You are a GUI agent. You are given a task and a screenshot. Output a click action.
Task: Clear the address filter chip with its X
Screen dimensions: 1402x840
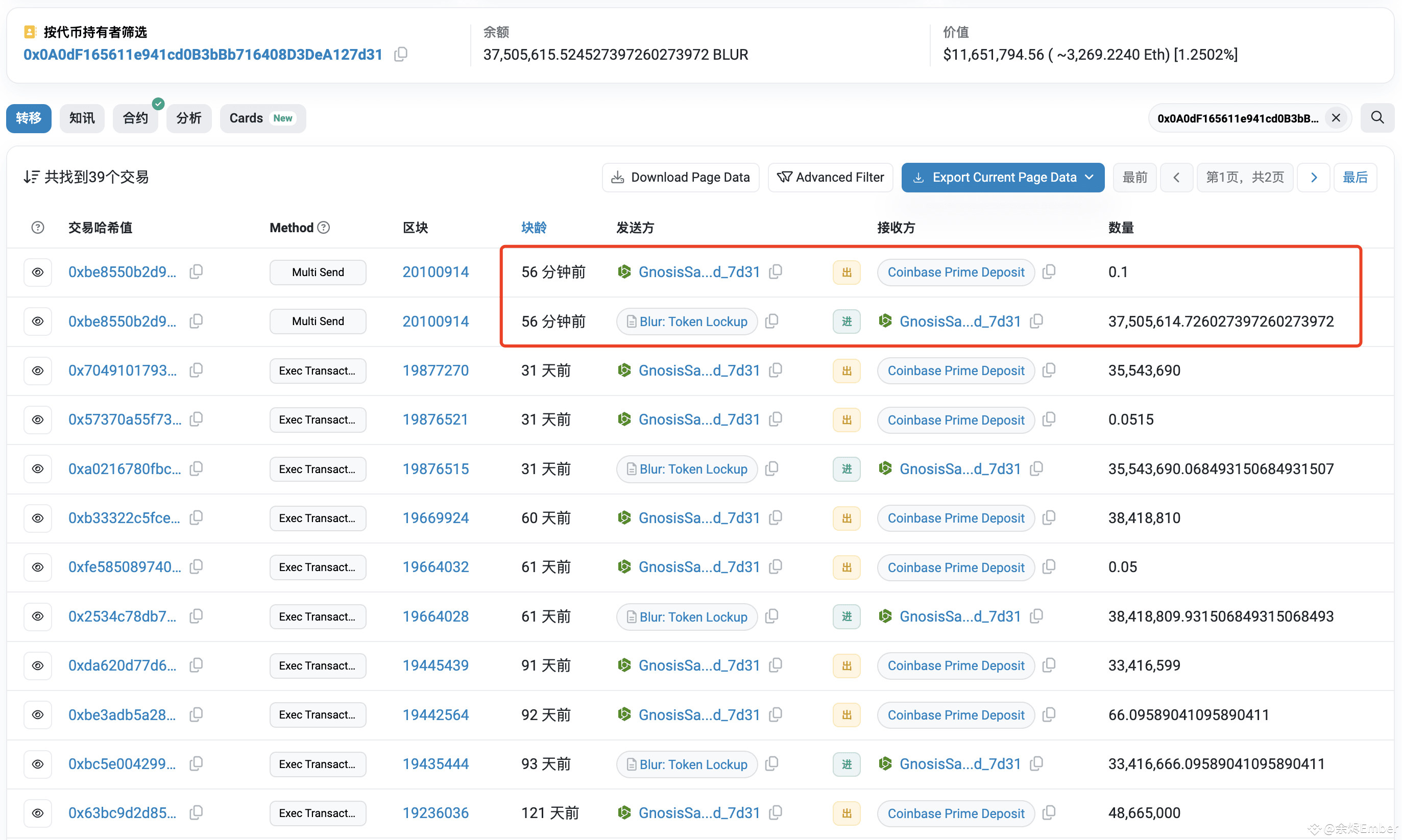click(1336, 118)
